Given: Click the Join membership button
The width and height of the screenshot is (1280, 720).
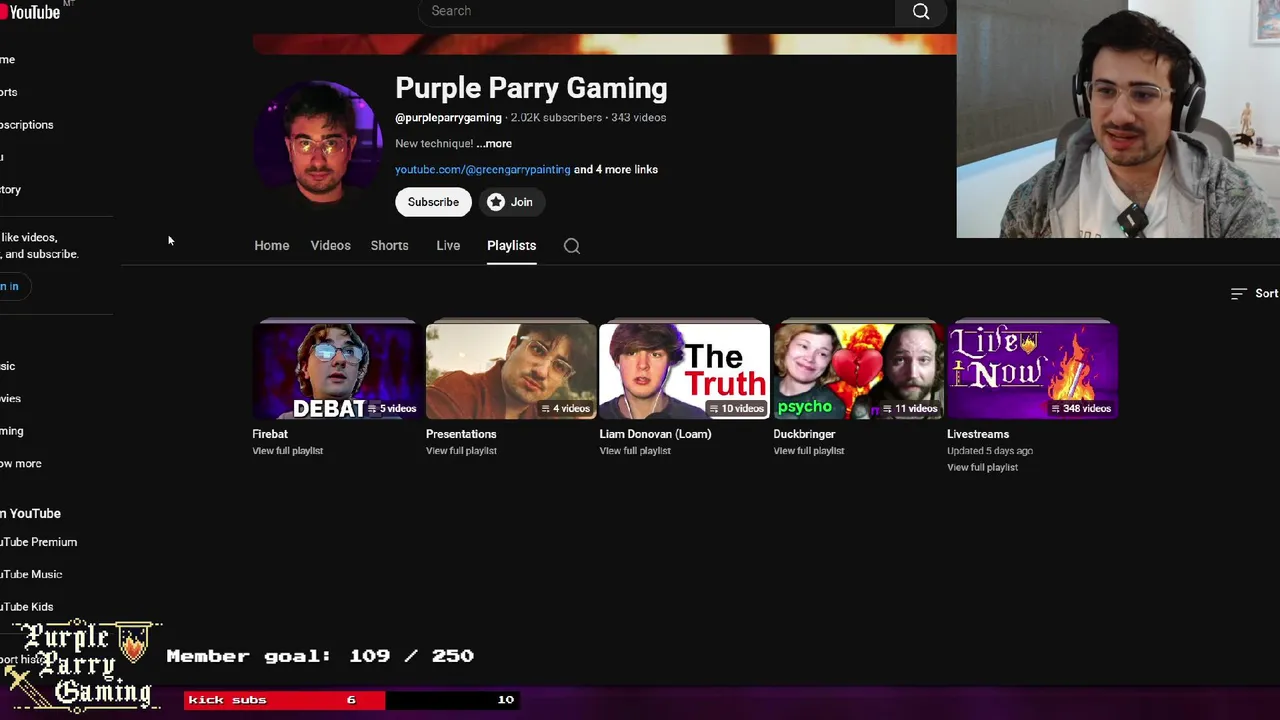Looking at the screenshot, I should 510,202.
